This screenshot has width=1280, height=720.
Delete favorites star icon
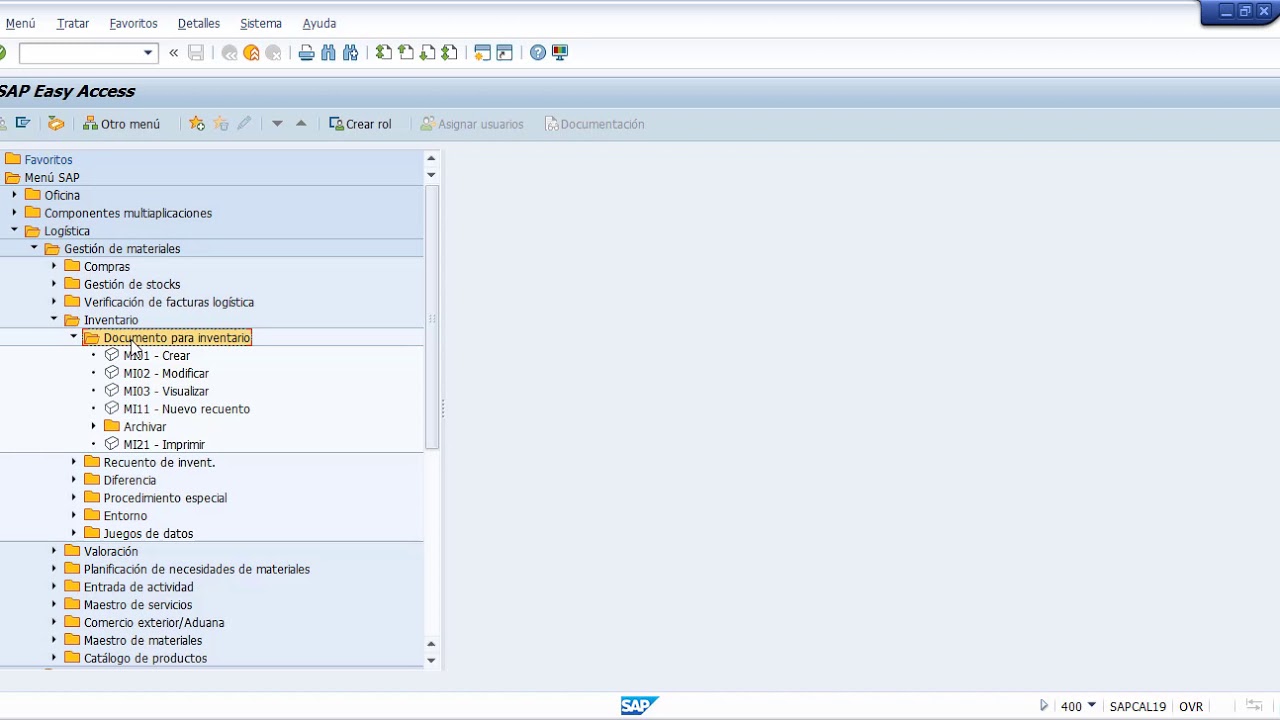coord(221,124)
